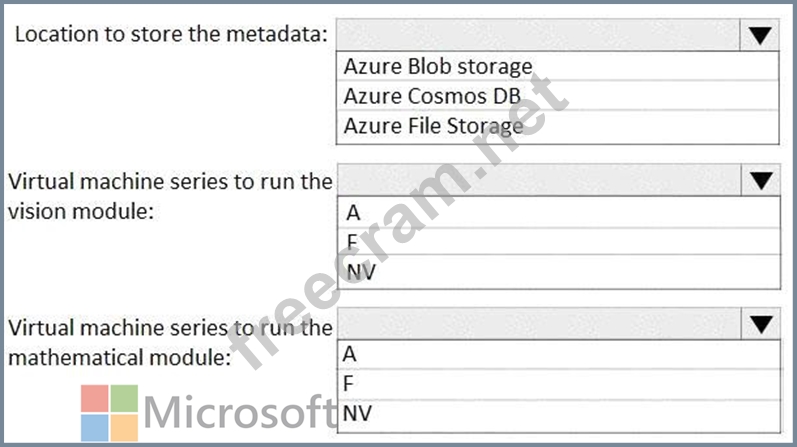Click the Microsoft four-square logo
This screenshot has height=447, width=797.
point(108,414)
